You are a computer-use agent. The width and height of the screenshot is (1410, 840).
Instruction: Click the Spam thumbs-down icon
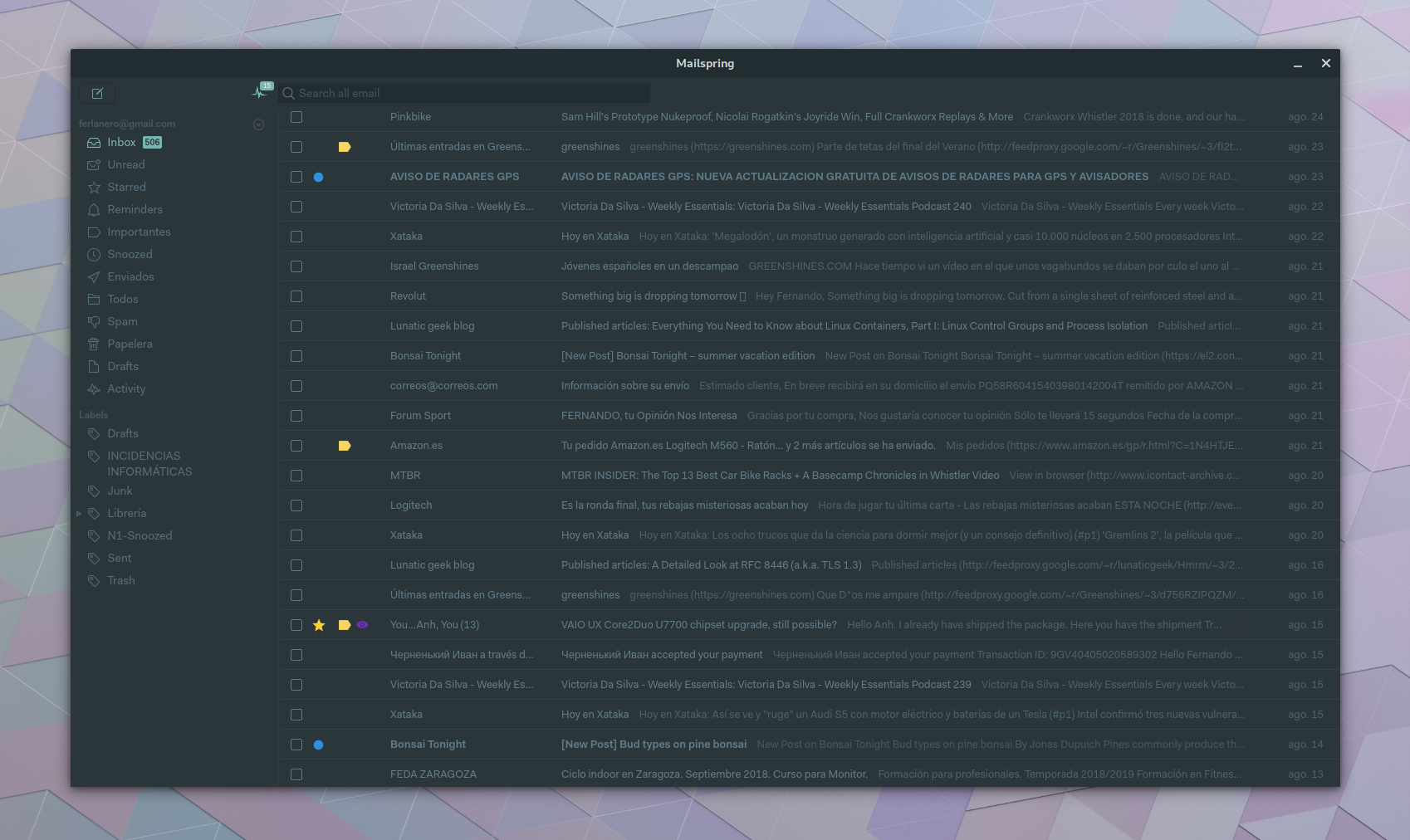[x=94, y=322]
